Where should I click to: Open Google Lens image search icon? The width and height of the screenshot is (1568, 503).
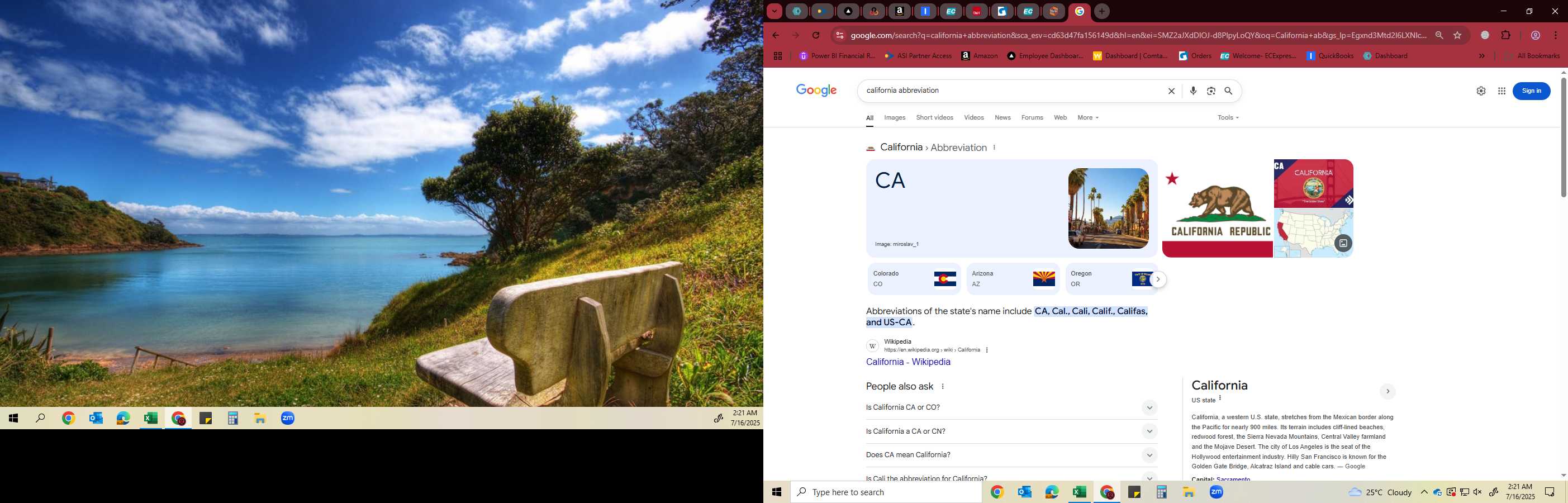coord(1211,91)
